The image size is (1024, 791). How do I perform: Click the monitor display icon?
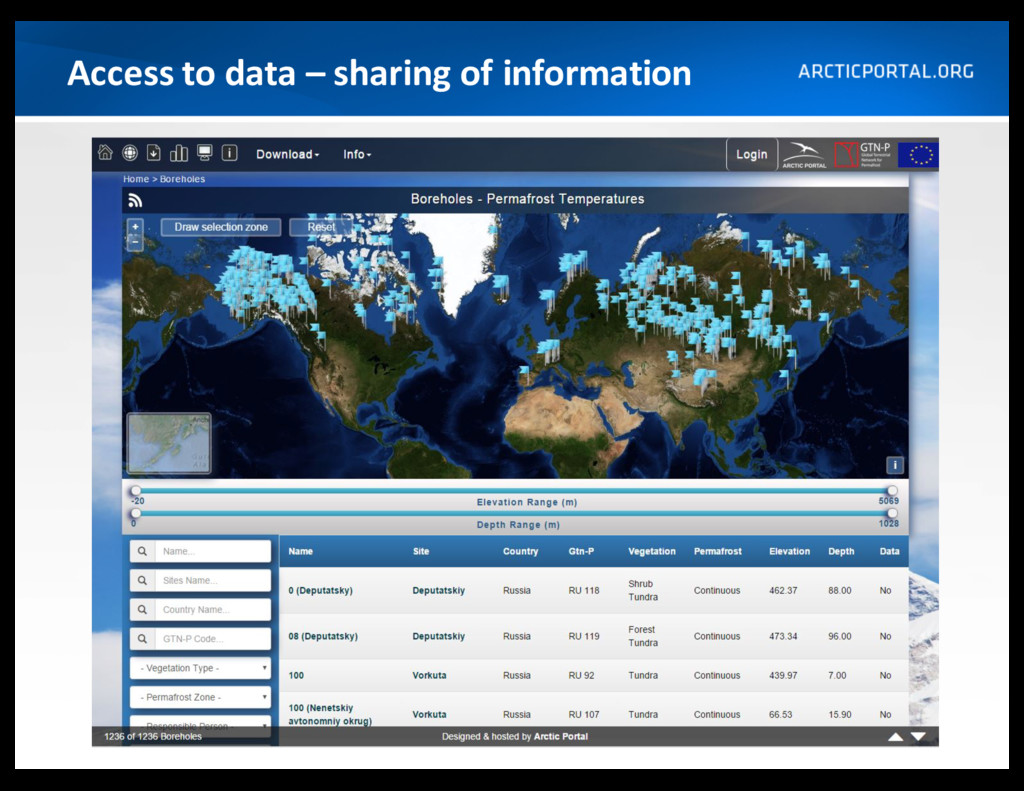pos(204,153)
